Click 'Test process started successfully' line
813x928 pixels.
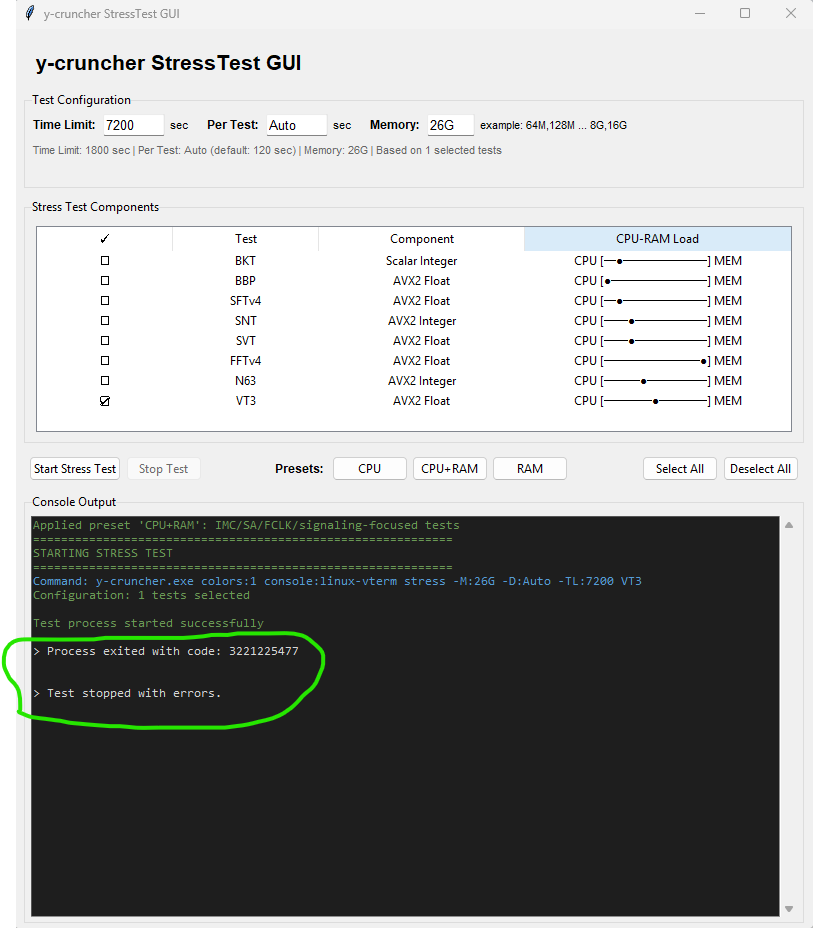(149, 623)
